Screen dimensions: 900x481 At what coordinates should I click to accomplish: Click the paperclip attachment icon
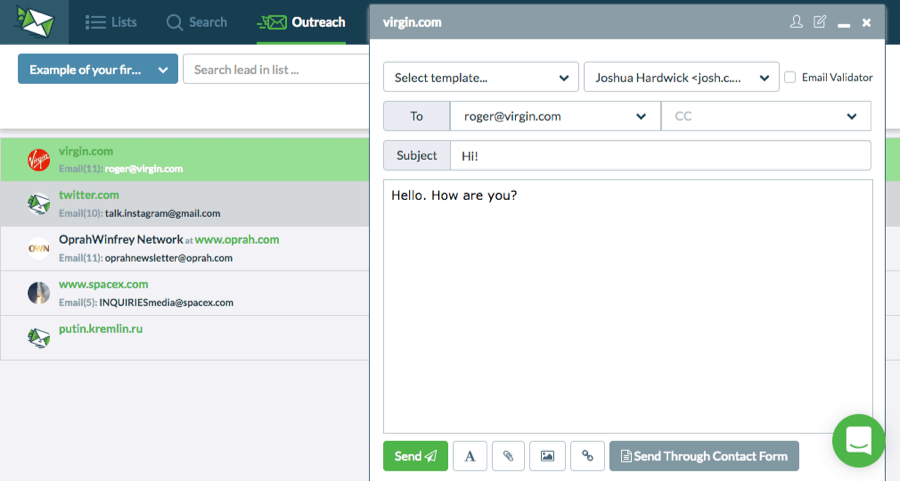pos(508,456)
